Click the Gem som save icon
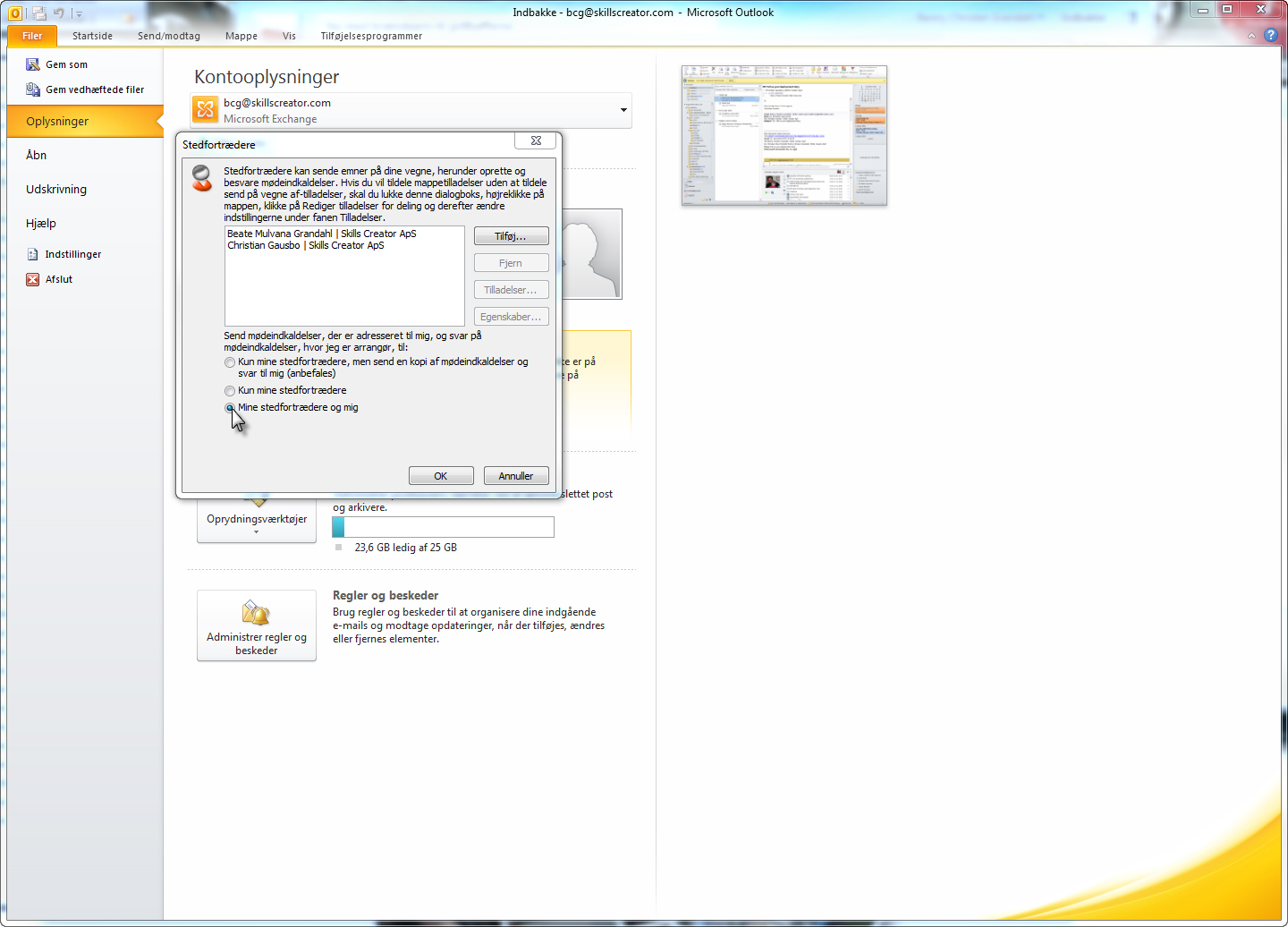The image size is (1288, 927). [x=33, y=64]
